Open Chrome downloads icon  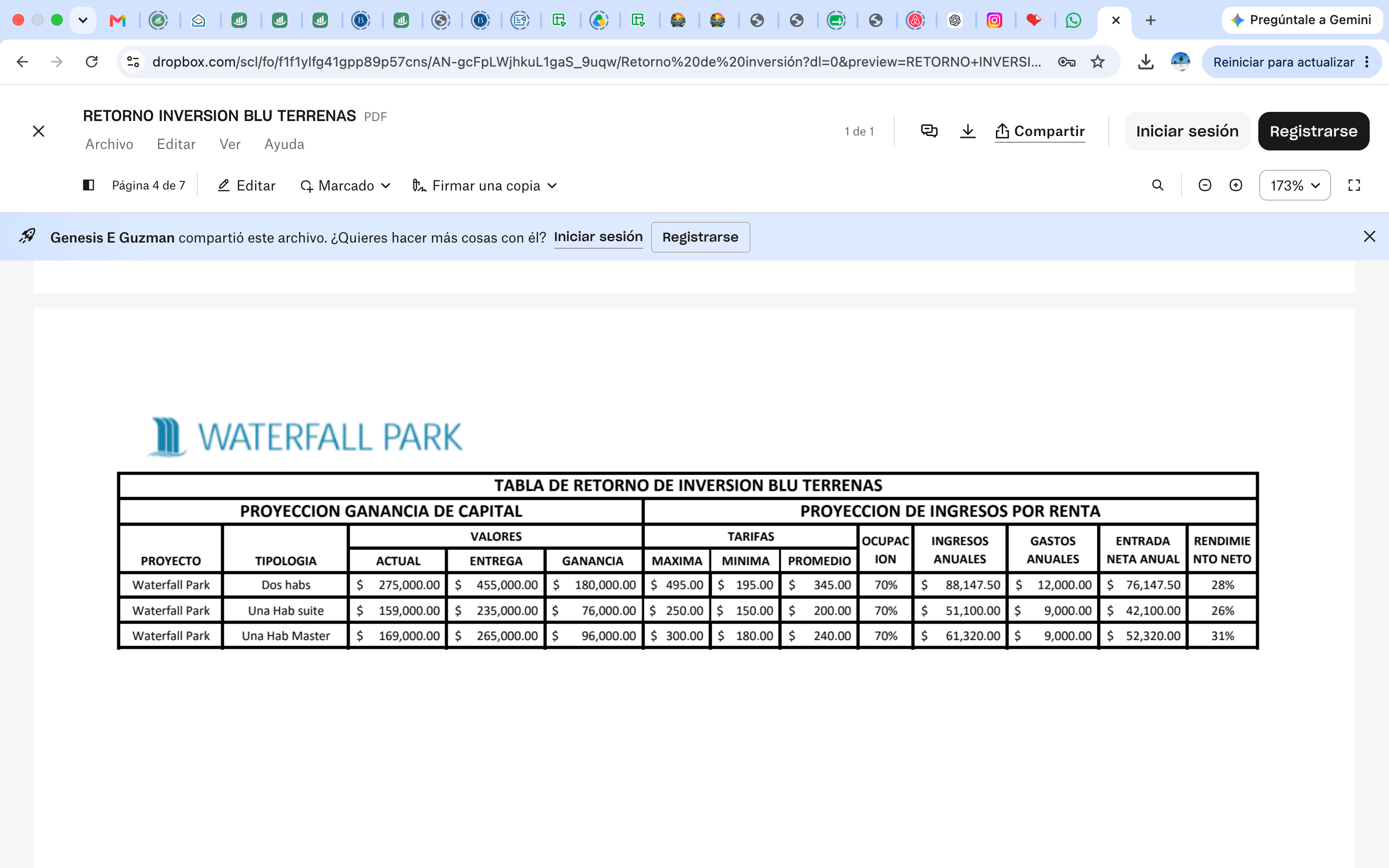click(1145, 61)
